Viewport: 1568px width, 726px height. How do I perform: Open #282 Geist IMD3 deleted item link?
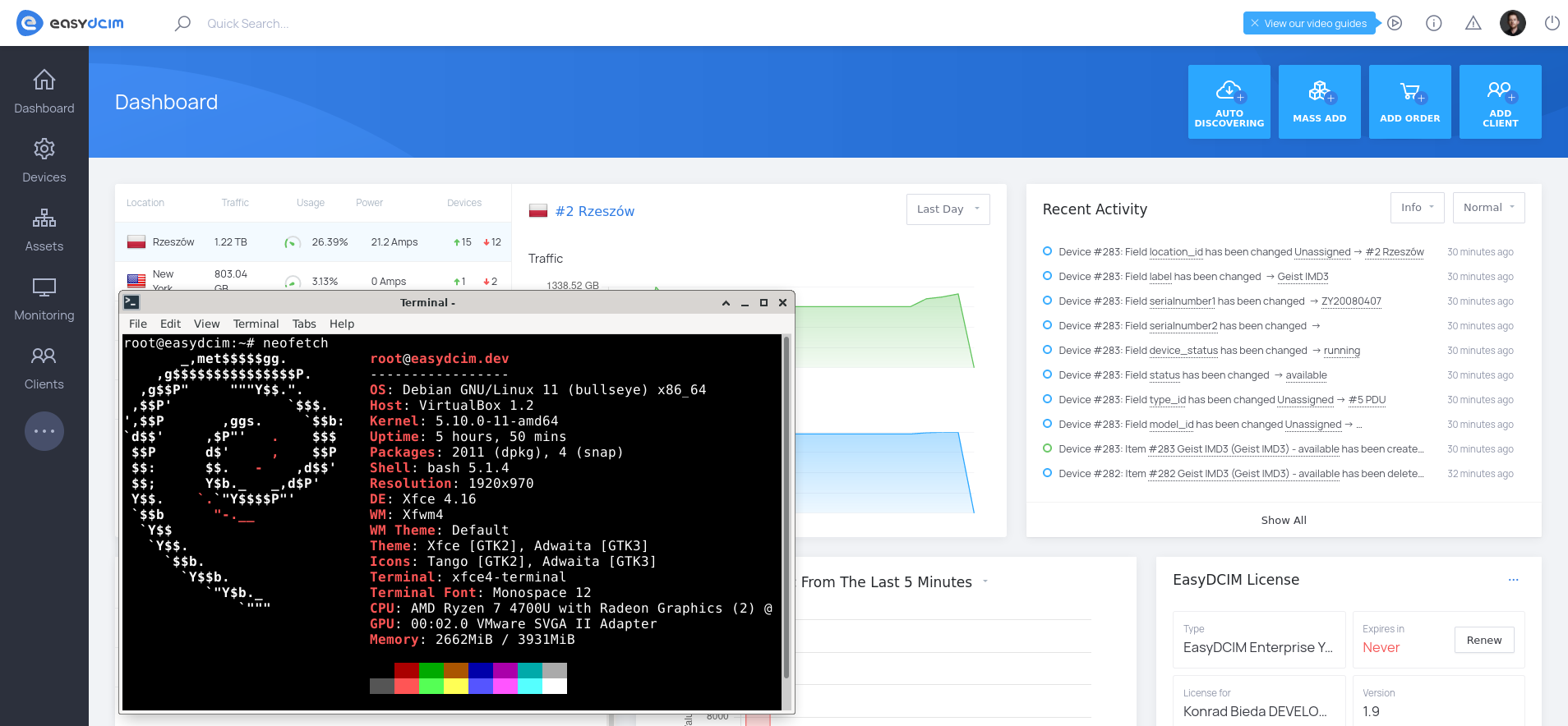[x=1244, y=474]
